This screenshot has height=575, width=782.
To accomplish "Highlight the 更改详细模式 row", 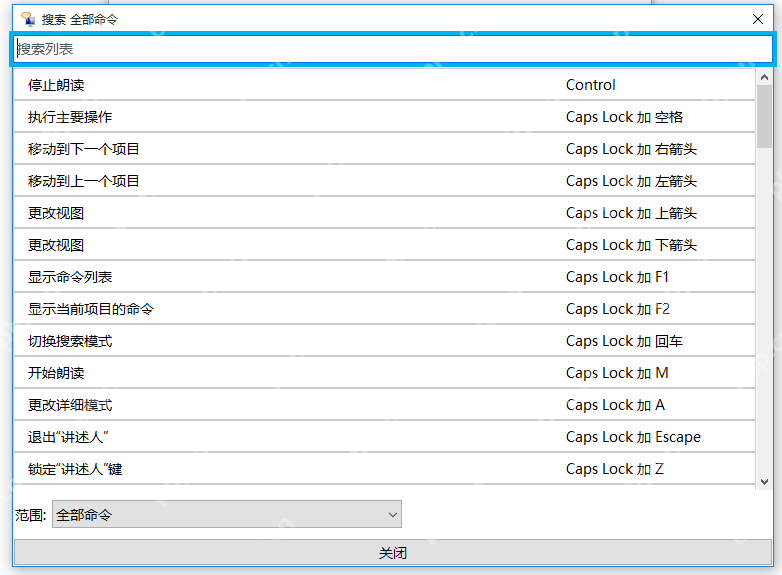I will pos(384,405).
